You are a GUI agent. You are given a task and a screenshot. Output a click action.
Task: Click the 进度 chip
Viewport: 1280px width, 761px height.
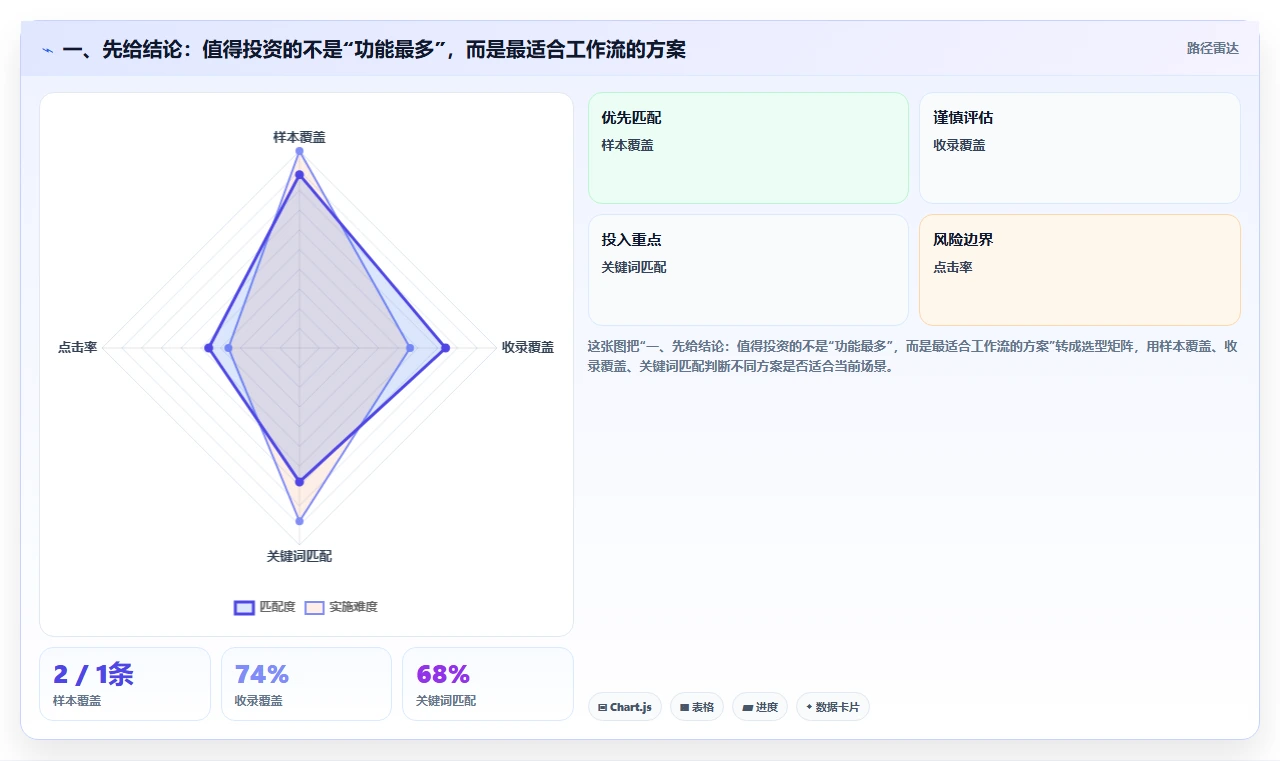pos(760,707)
